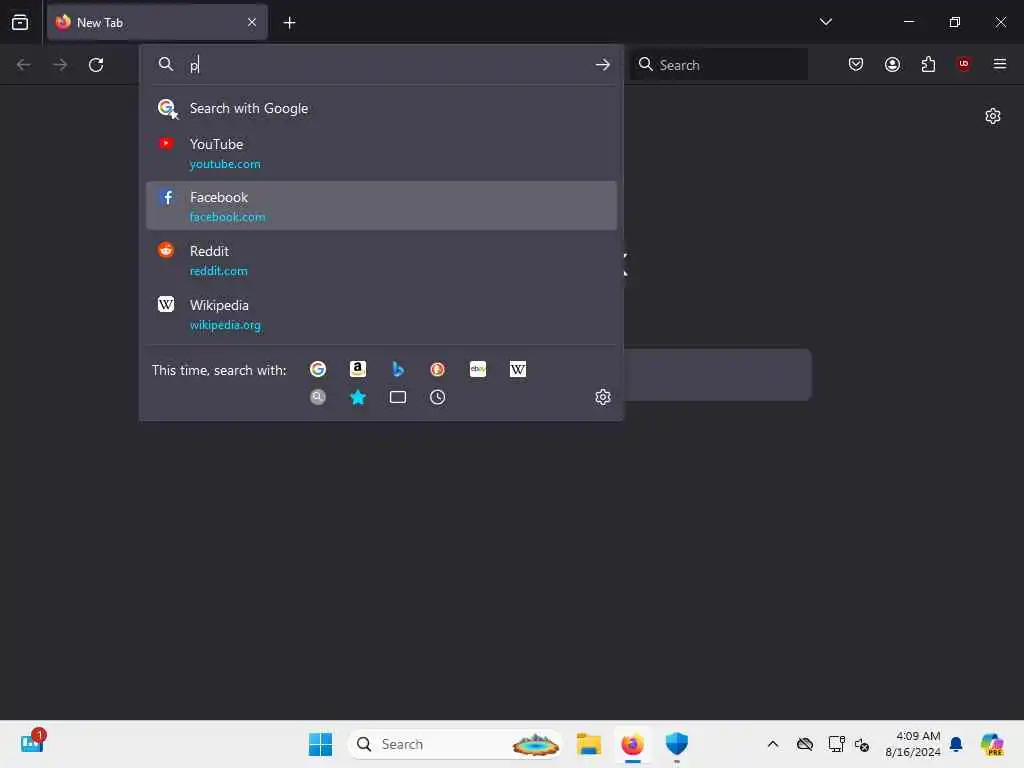
Task: Expand the list all tabs chevron
Action: (825, 22)
